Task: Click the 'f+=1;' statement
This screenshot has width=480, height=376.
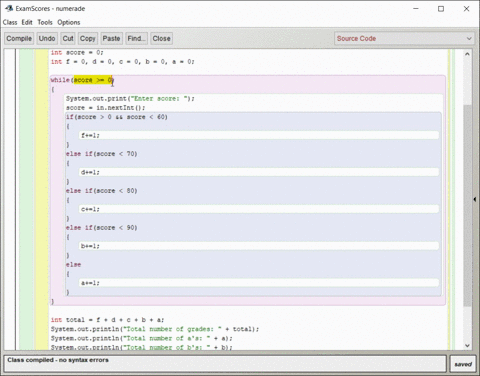Action: click(90, 135)
